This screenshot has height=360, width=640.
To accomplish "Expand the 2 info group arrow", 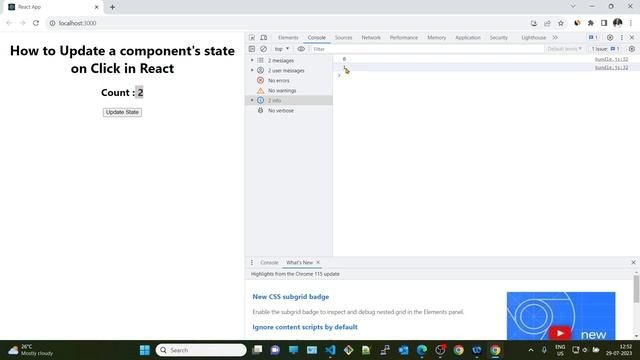I will 252,100.
